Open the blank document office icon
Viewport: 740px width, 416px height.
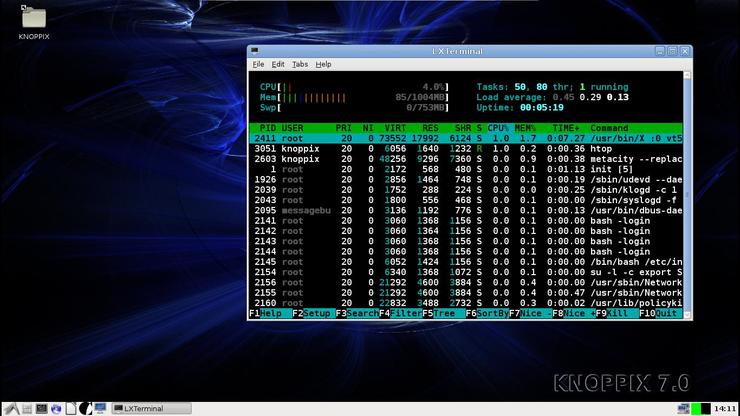coord(70,408)
